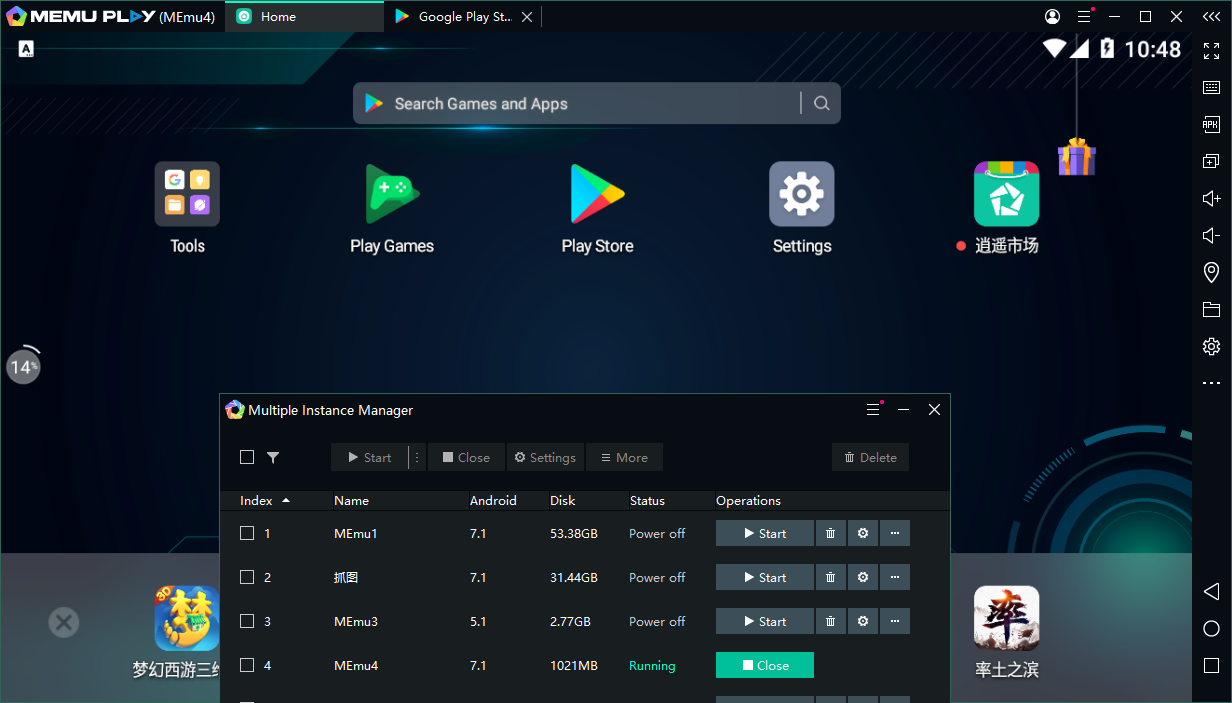Open the location pin tool in sidebar

1211,272
